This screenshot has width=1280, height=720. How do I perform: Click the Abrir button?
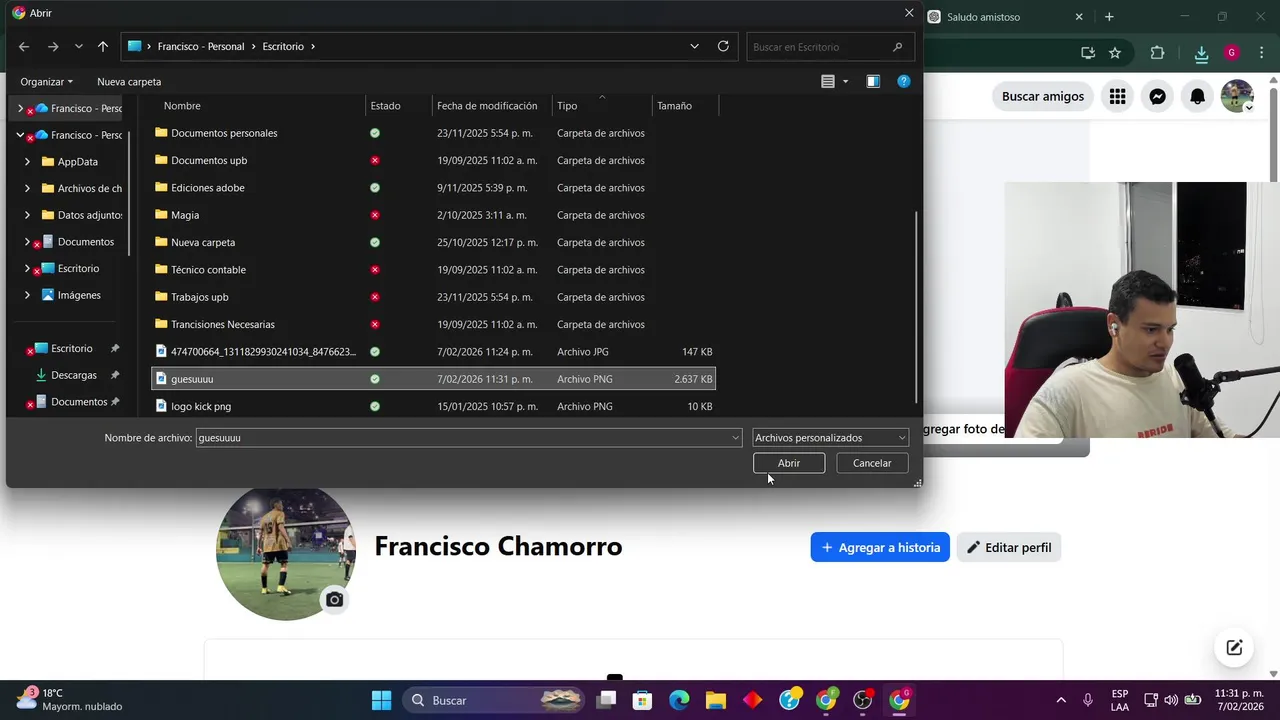click(x=789, y=463)
